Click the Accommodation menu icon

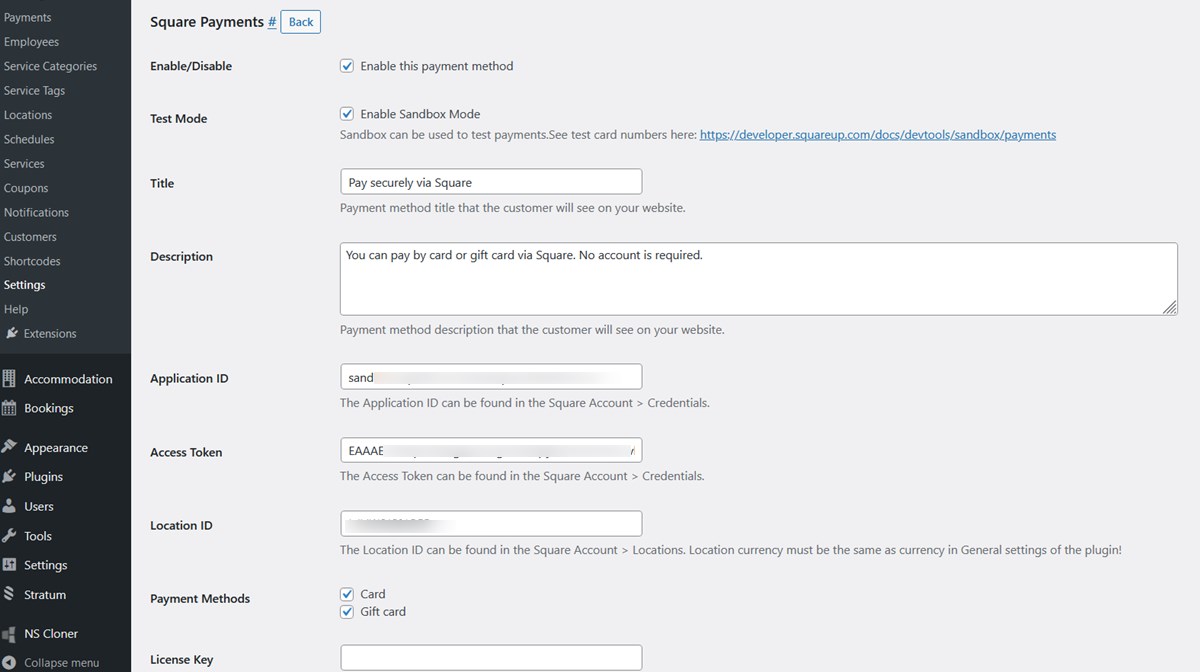point(9,379)
